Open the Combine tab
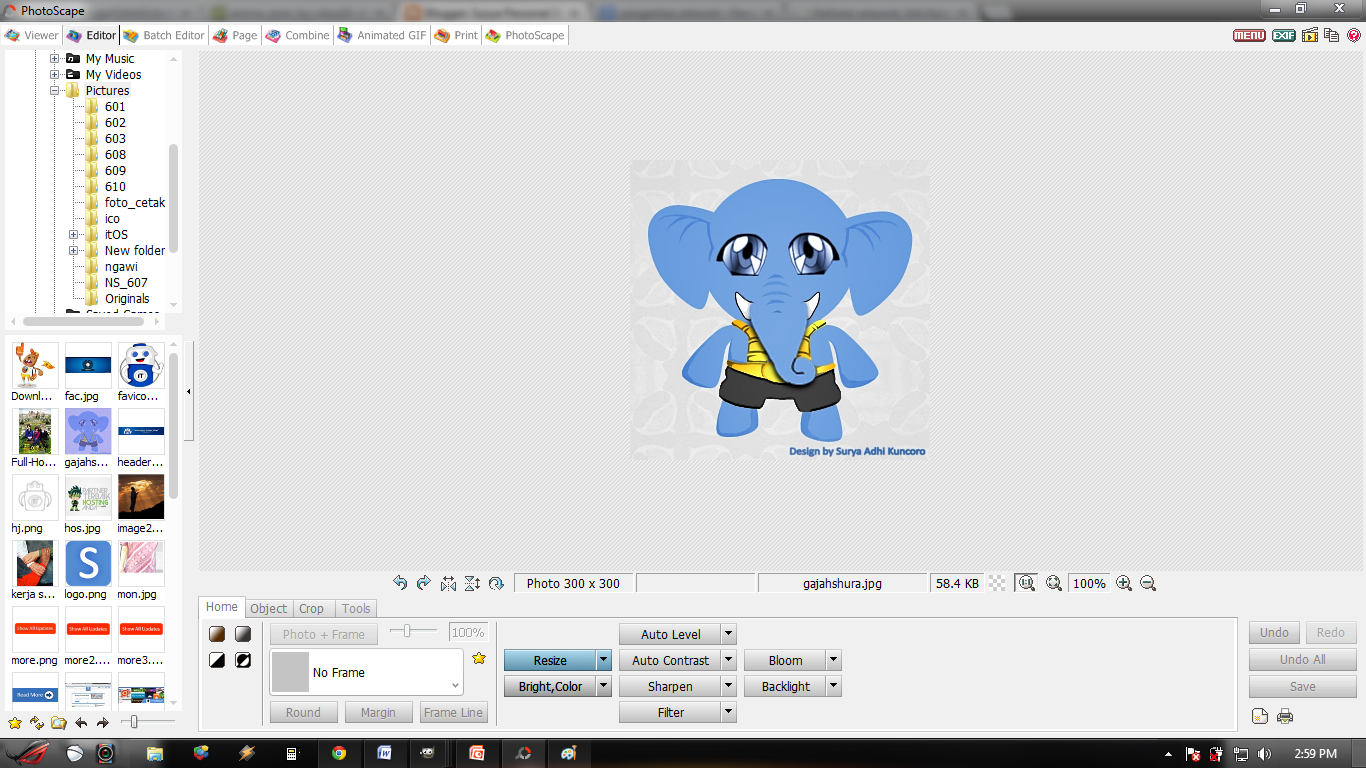Screen dimensions: 1366x768 pos(298,35)
